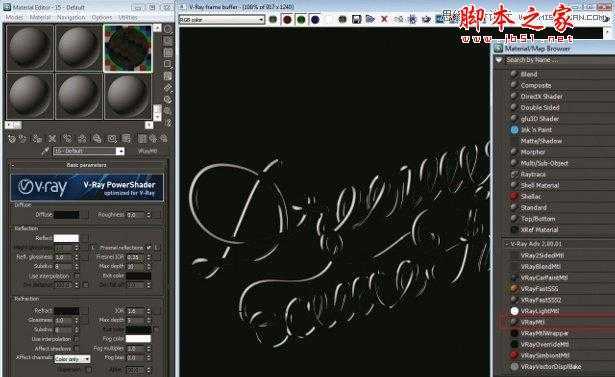
Task: Click the Put Material to Scene icon
Action: 22,138
